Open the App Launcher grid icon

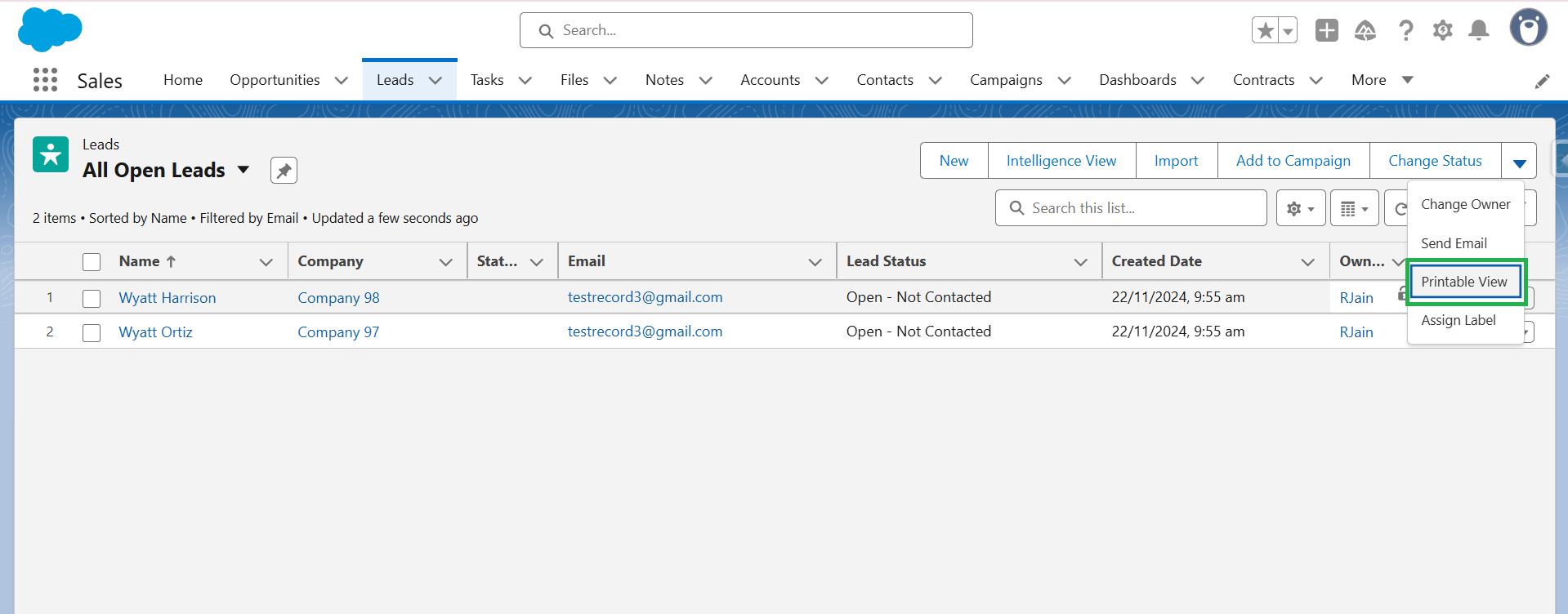45,80
